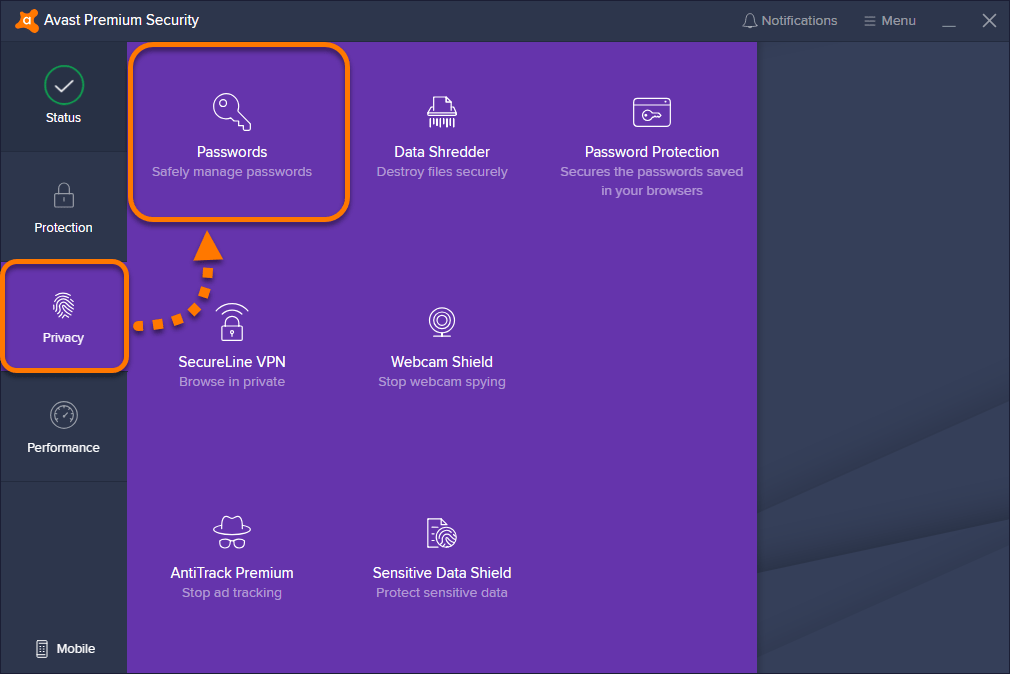
Task: Click the Passwords title
Action: (232, 152)
